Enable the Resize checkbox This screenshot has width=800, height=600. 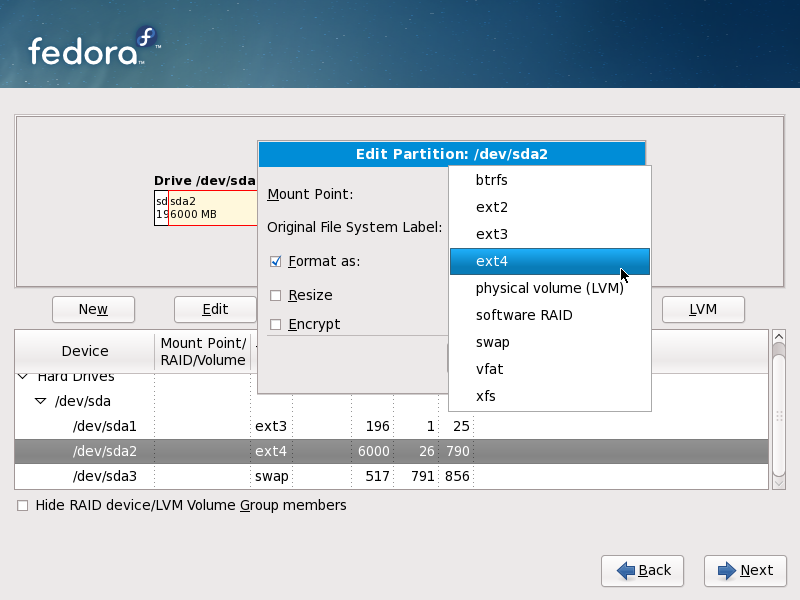[275, 296]
